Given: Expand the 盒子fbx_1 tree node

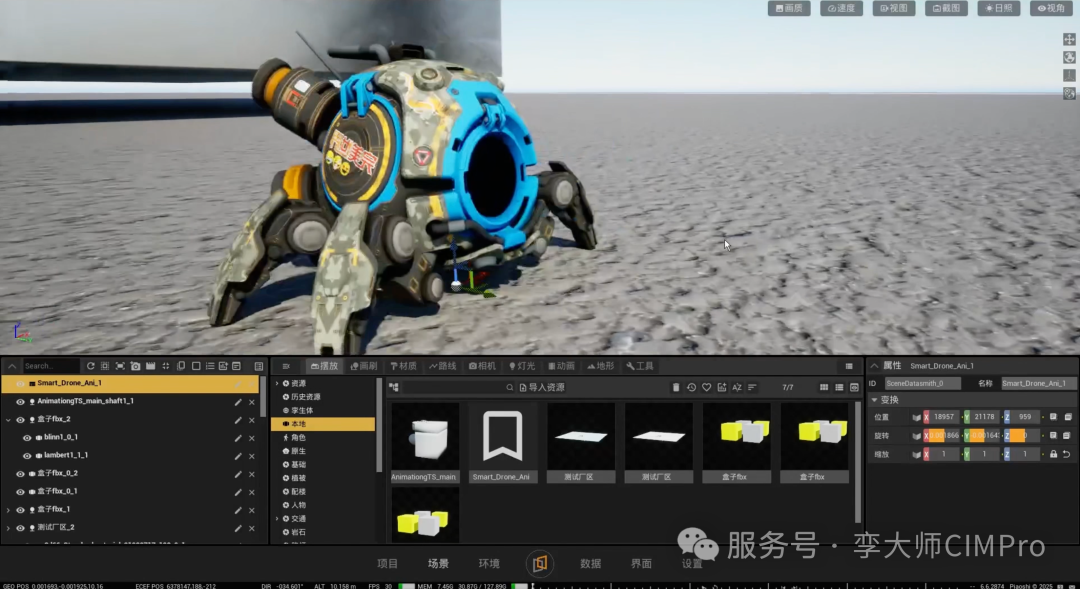Looking at the screenshot, I should pyautogui.click(x=8, y=510).
